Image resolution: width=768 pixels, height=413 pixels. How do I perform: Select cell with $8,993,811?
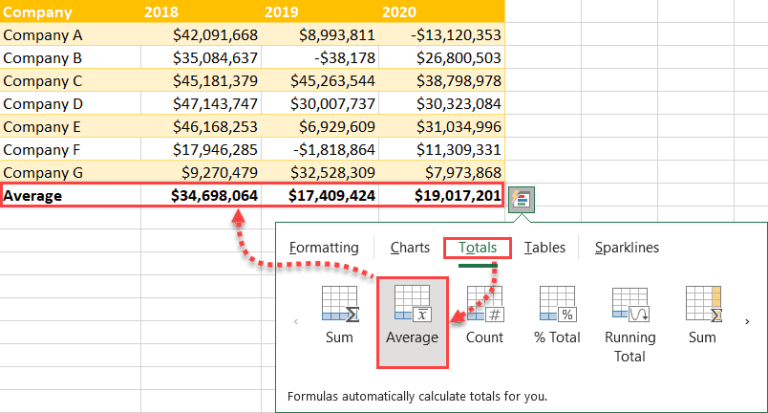(x=320, y=35)
